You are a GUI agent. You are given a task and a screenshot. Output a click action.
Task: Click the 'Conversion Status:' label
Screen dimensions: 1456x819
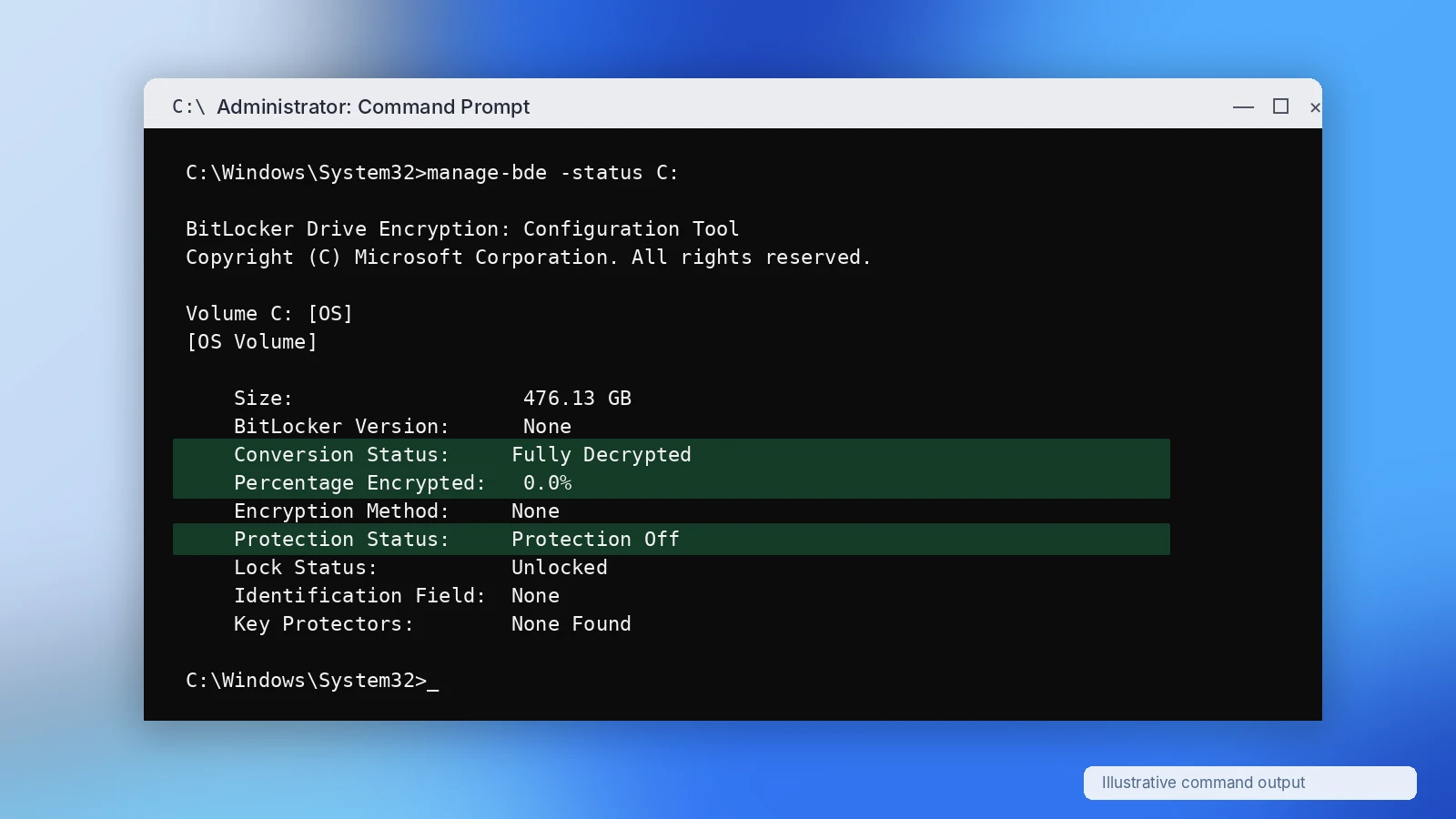(341, 455)
